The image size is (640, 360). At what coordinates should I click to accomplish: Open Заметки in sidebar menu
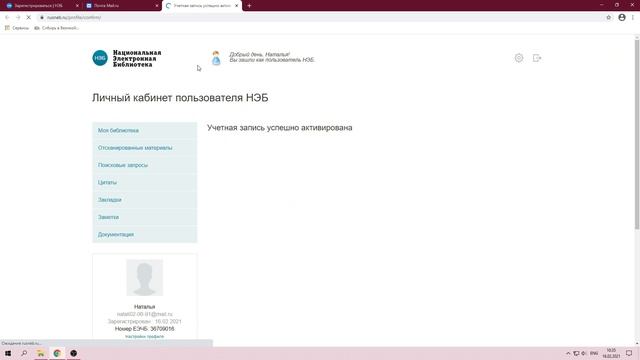(x=144, y=217)
